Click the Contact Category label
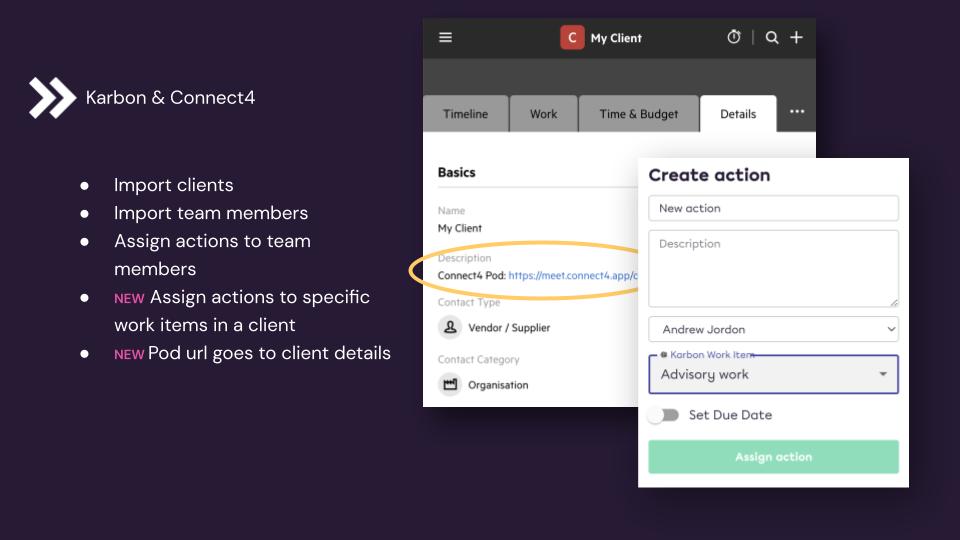This screenshot has width=960, height=540. [x=479, y=359]
